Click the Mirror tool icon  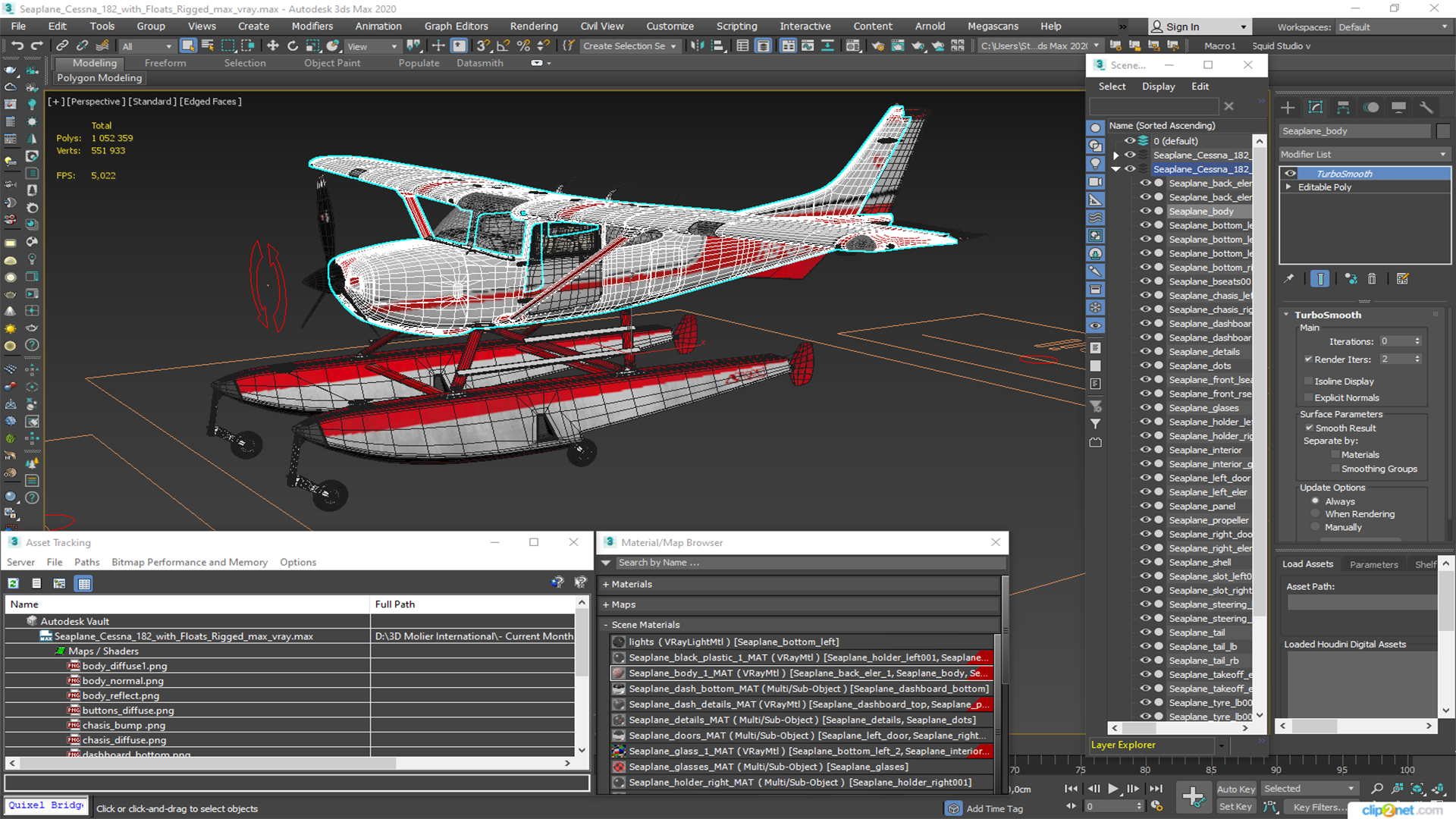tap(697, 45)
